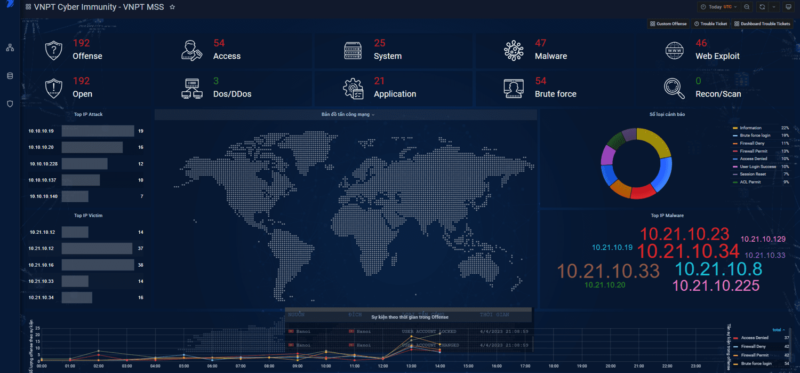Expand the refresh interval dropdown
This screenshot has height=373, width=800.
pyautogui.click(x=774, y=7)
